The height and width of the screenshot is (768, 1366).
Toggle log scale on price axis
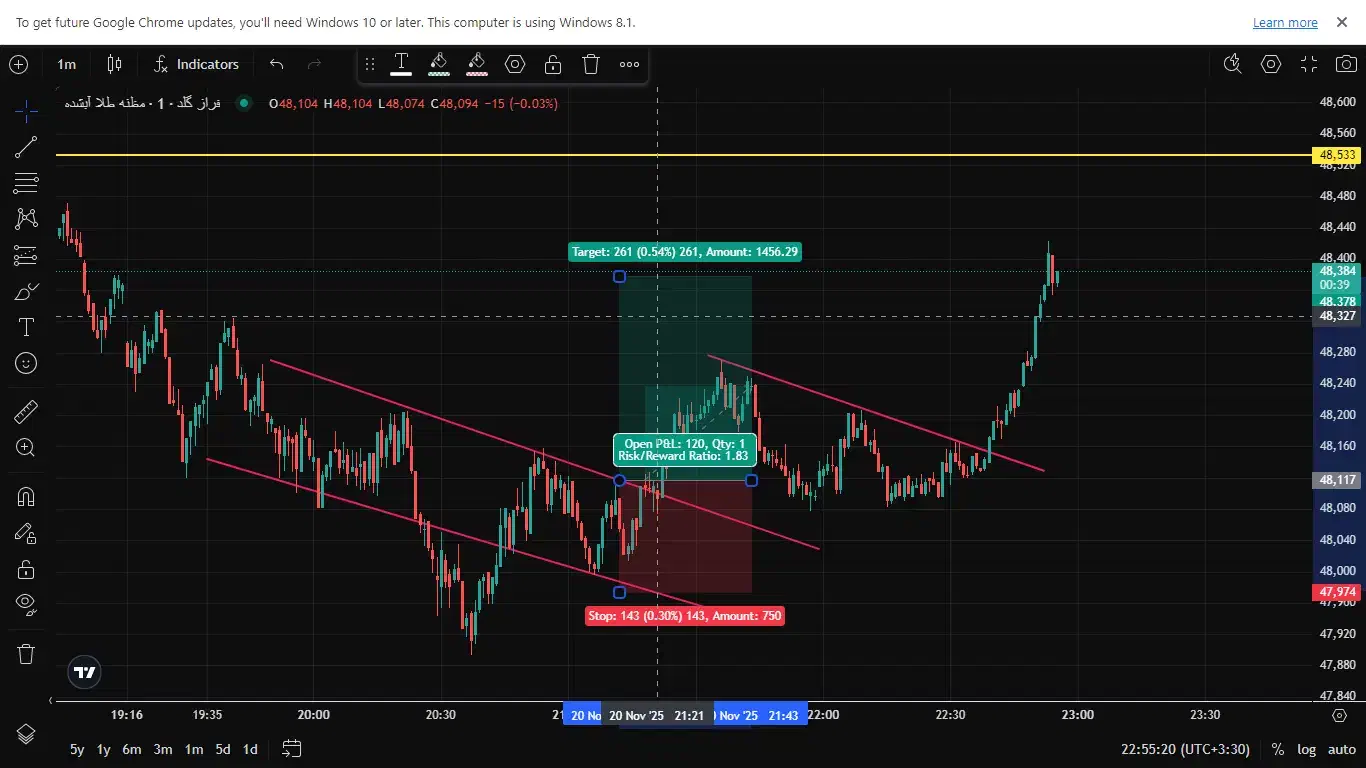click(1307, 749)
